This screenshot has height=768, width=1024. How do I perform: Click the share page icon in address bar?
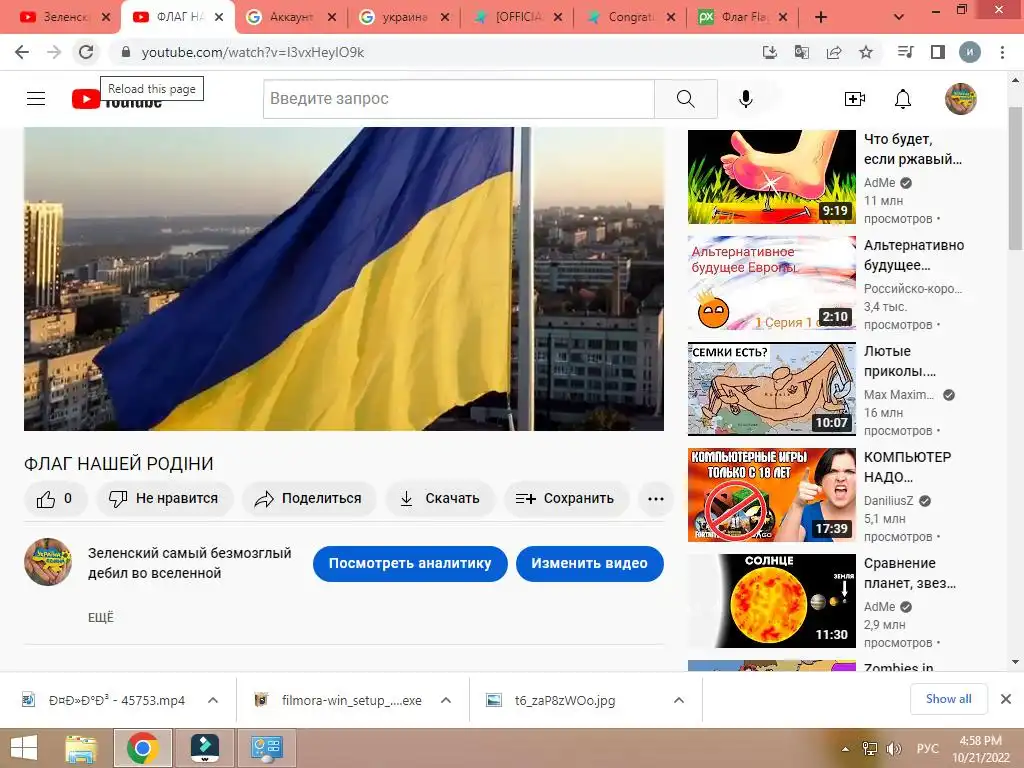[834, 52]
